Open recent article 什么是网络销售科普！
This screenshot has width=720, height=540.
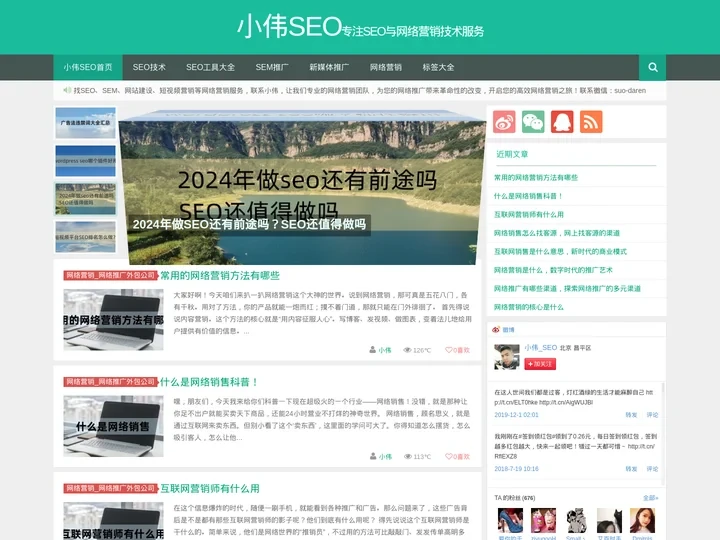(528, 196)
